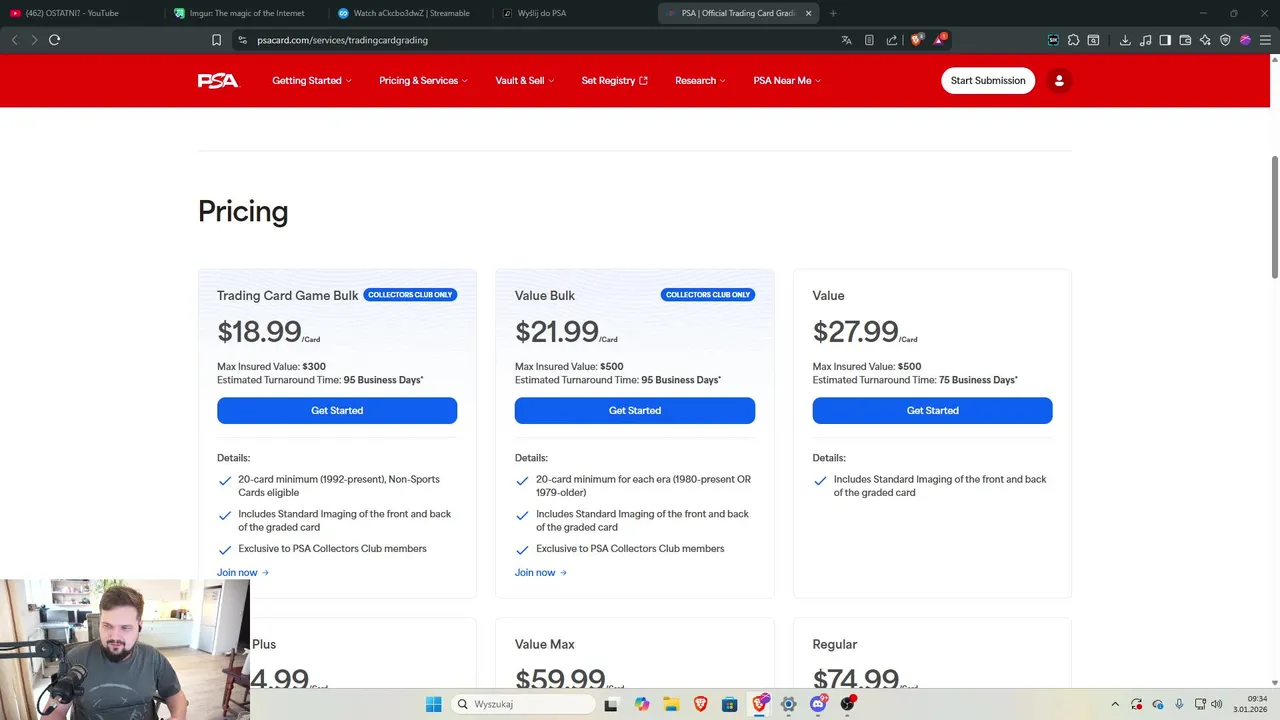This screenshot has width=1280, height=720.
Task: Click the $18.99 price text
Action: pyautogui.click(x=259, y=331)
